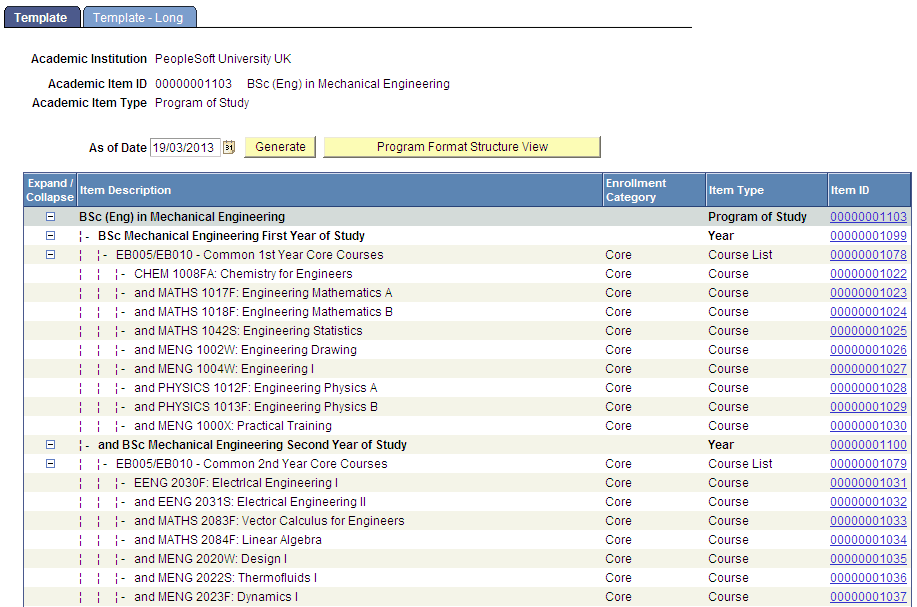This screenshot has height=607, width=917.
Task: Switch to the Template - Long tab
Action: pyautogui.click(x=139, y=18)
